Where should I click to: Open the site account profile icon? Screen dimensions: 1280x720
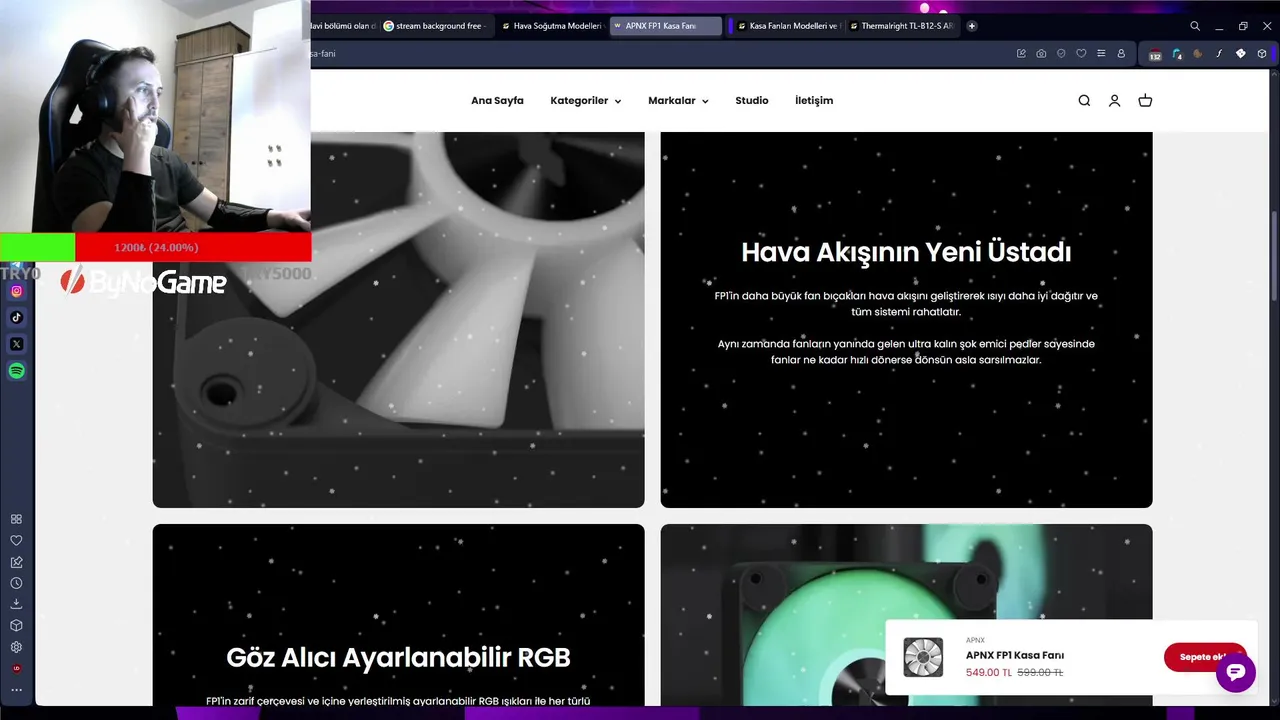pos(1114,100)
